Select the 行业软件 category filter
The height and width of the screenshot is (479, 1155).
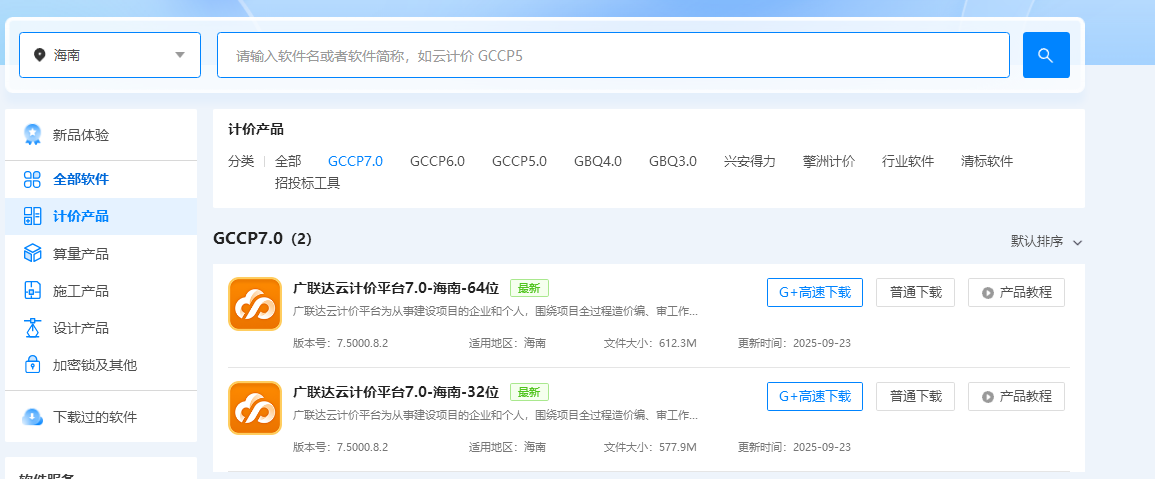908,161
